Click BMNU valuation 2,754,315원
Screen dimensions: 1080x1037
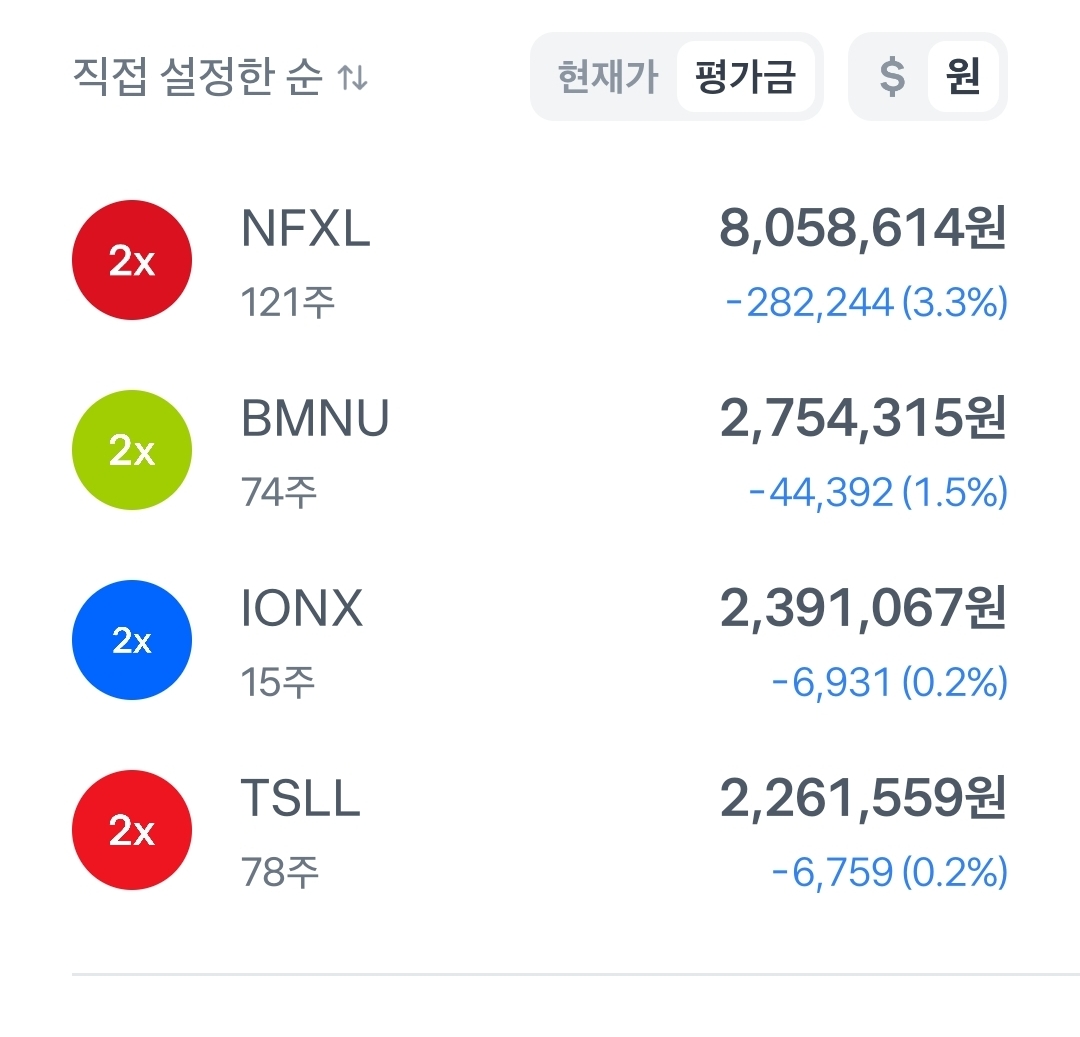pos(862,420)
